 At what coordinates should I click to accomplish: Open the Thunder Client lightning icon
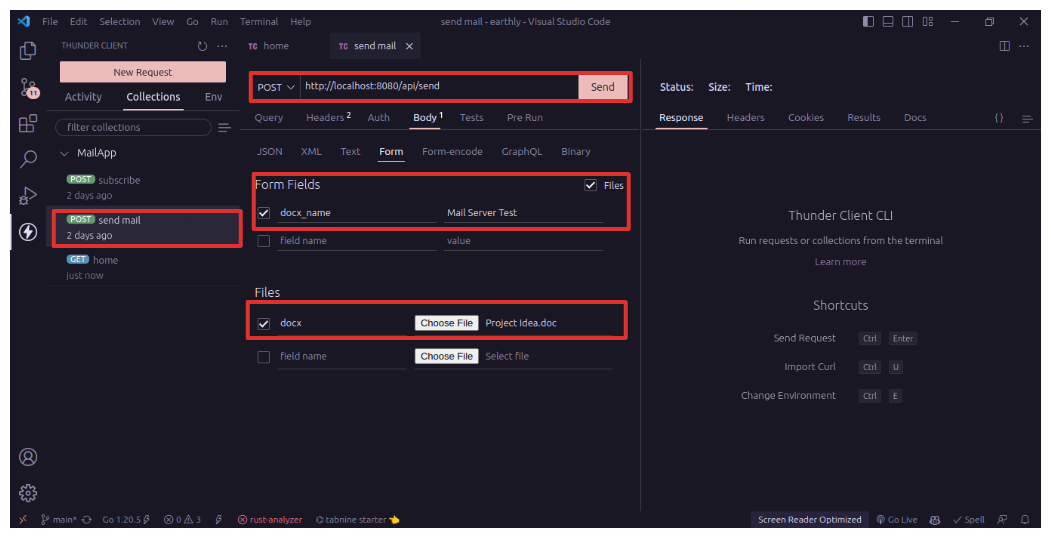point(28,232)
